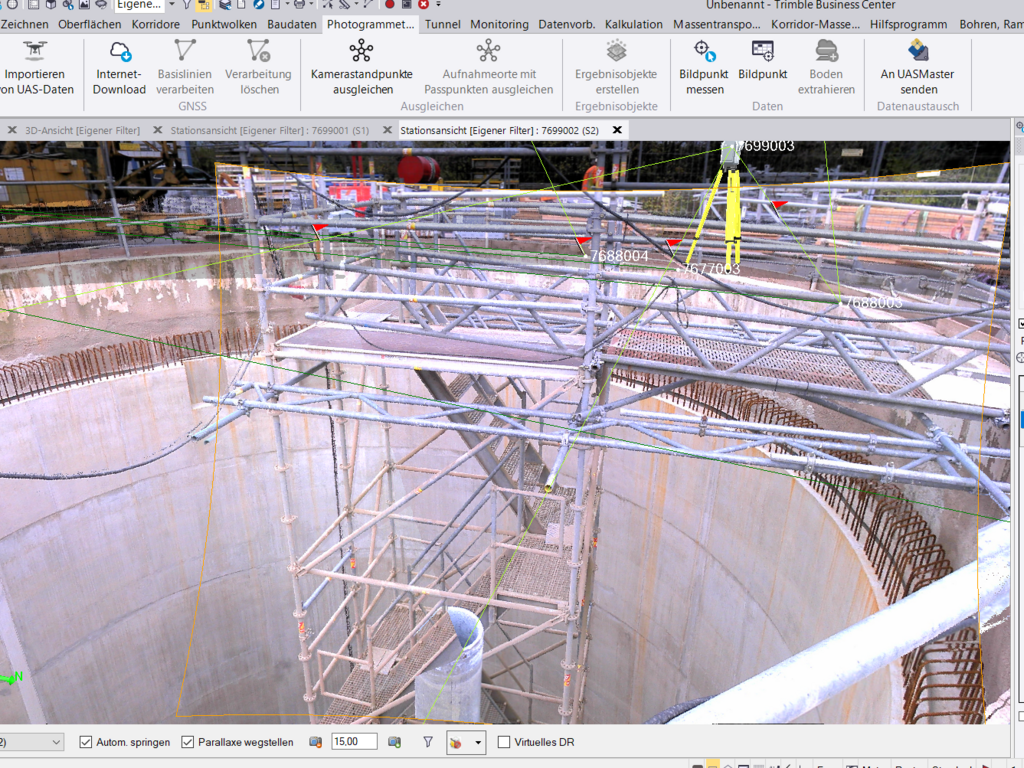1024x768 pixels.
Task: Open the Oberflächen ribbon tab
Action: 89,24
